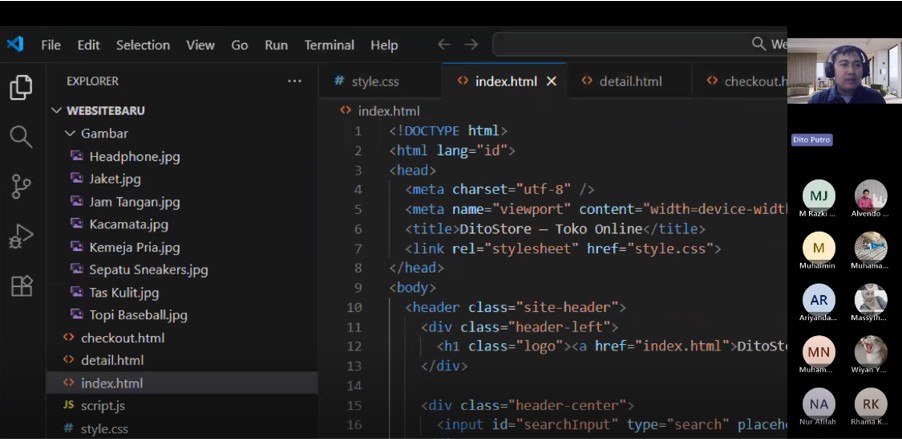Open the Search view icon

click(21, 137)
